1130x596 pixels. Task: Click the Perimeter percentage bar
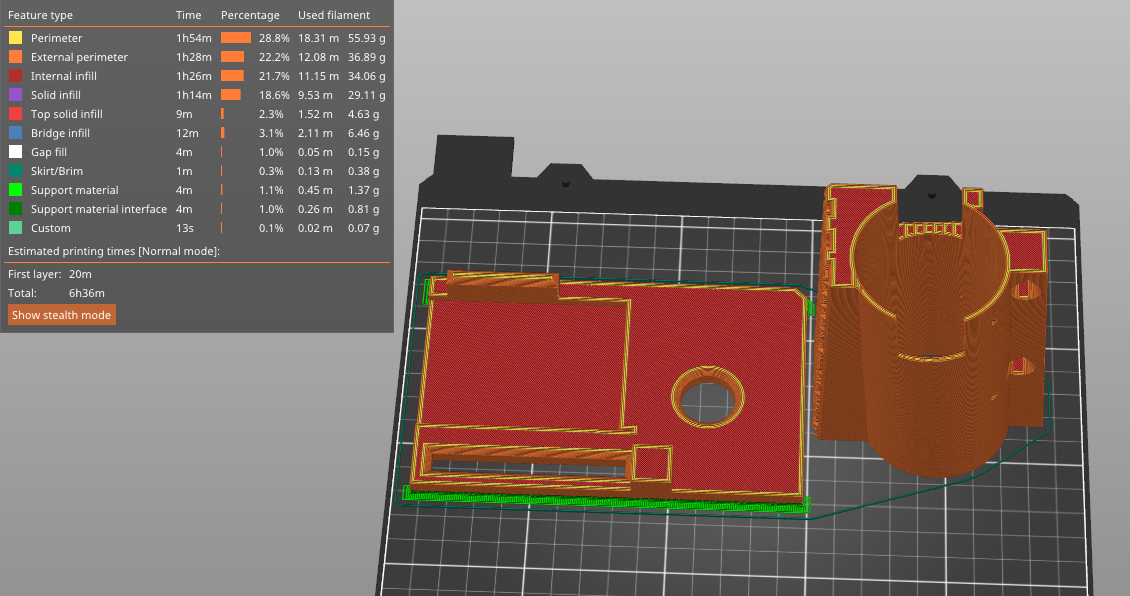pos(236,38)
